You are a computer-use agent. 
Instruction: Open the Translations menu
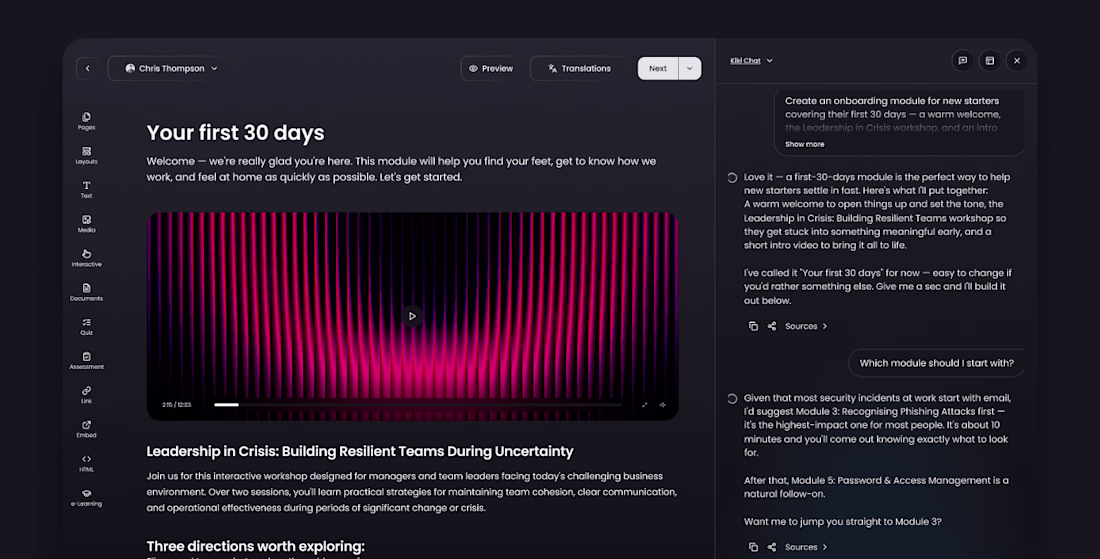(x=579, y=69)
